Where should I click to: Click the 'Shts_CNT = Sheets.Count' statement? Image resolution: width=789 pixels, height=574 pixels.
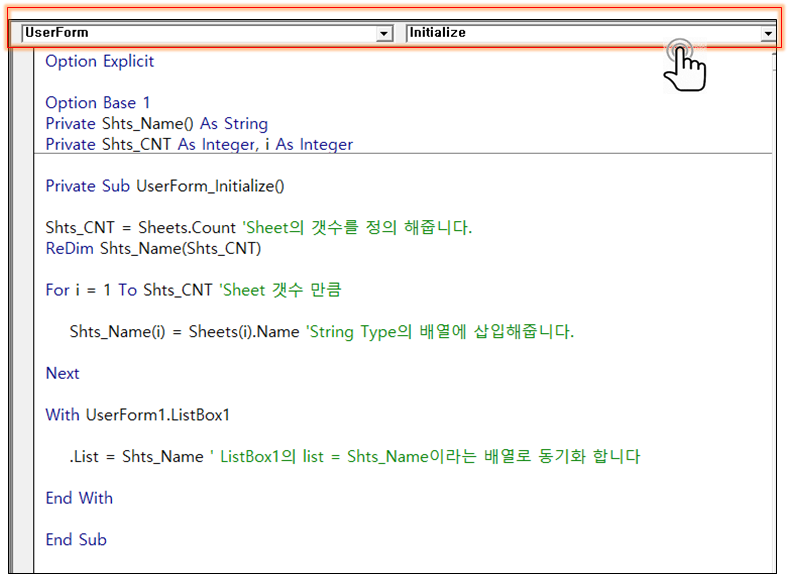click(x=140, y=227)
